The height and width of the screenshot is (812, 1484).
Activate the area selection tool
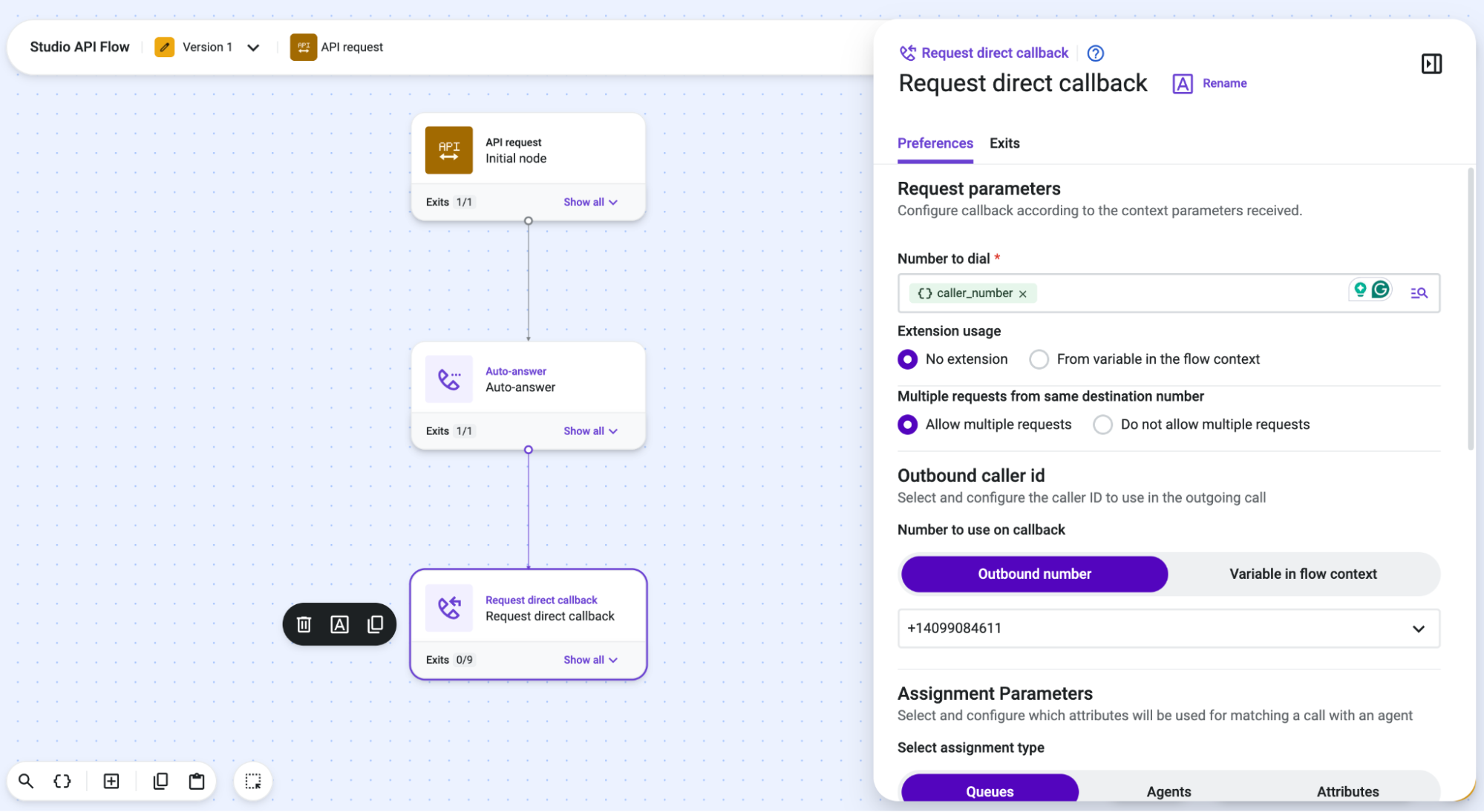(x=253, y=781)
